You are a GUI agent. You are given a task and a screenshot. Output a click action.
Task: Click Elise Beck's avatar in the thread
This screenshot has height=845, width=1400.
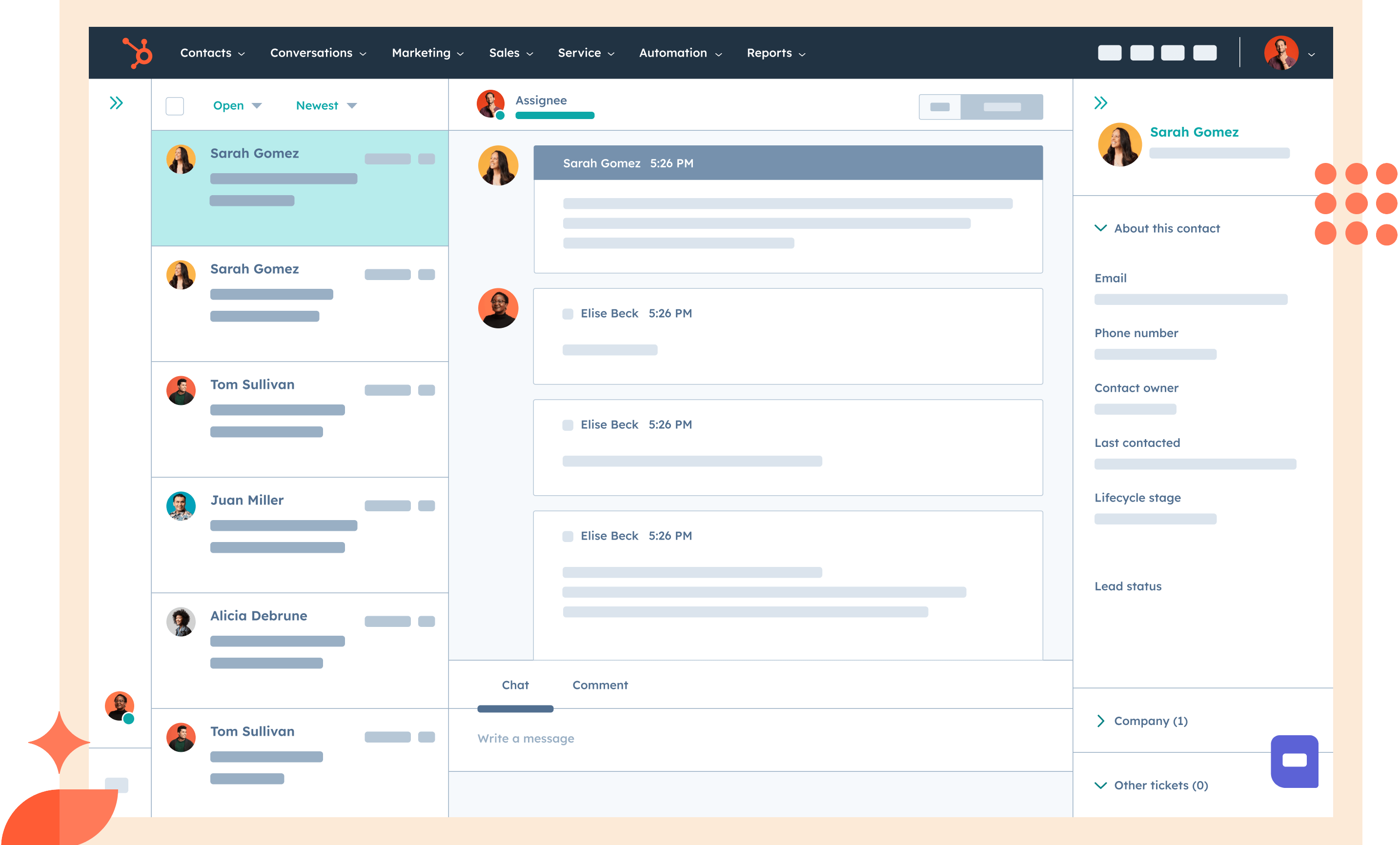coord(498,308)
